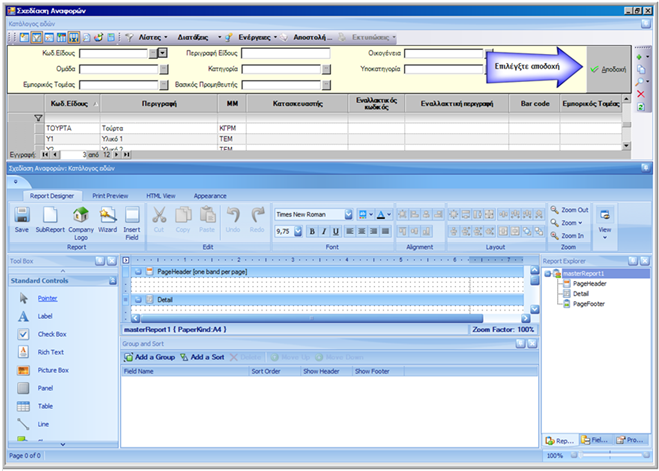Image resolution: width=659 pixels, height=471 pixels.
Task: Open the Κωδ.Είδους dropdown arrow
Action: click(163, 53)
